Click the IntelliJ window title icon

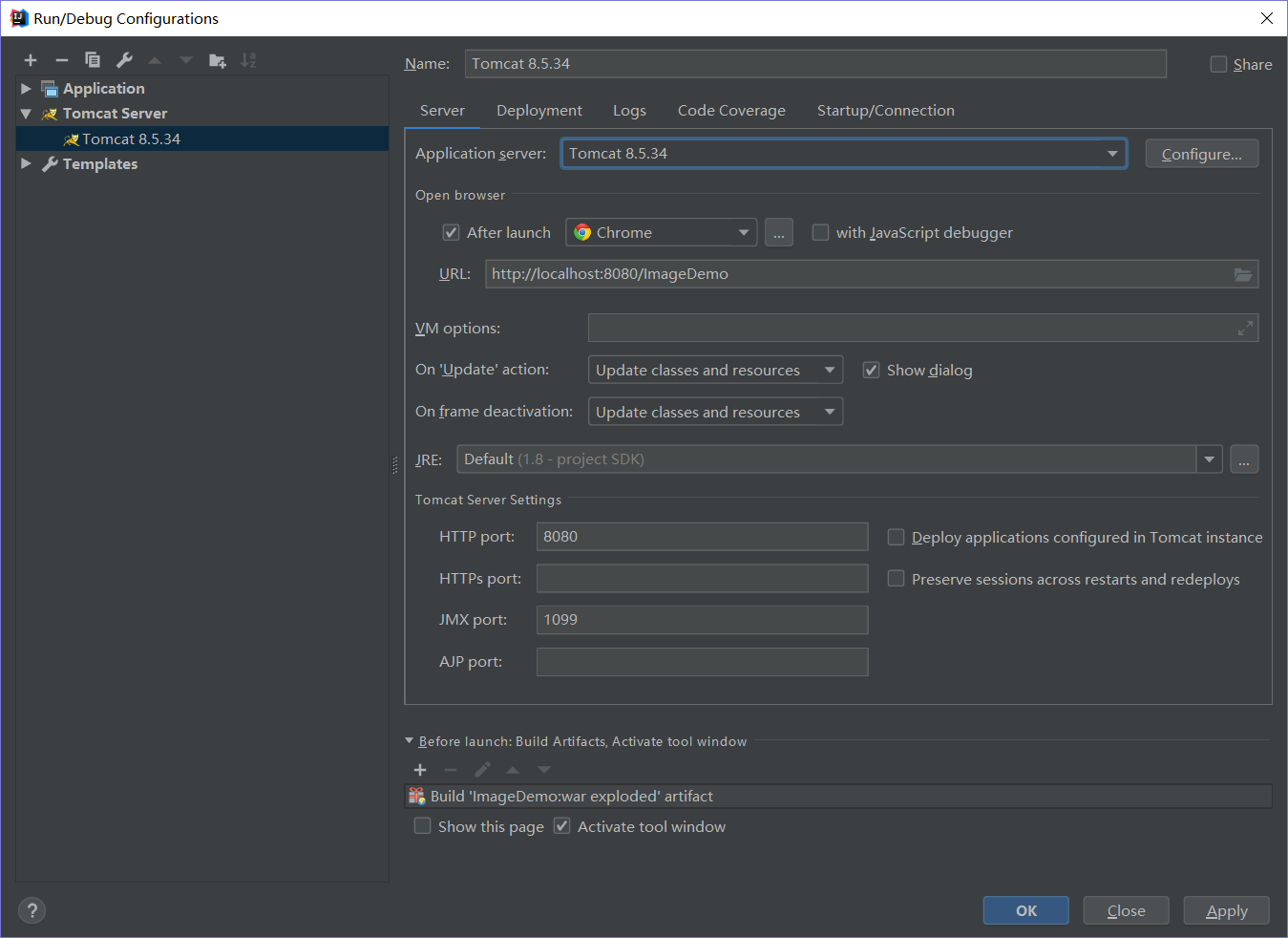coord(19,18)
